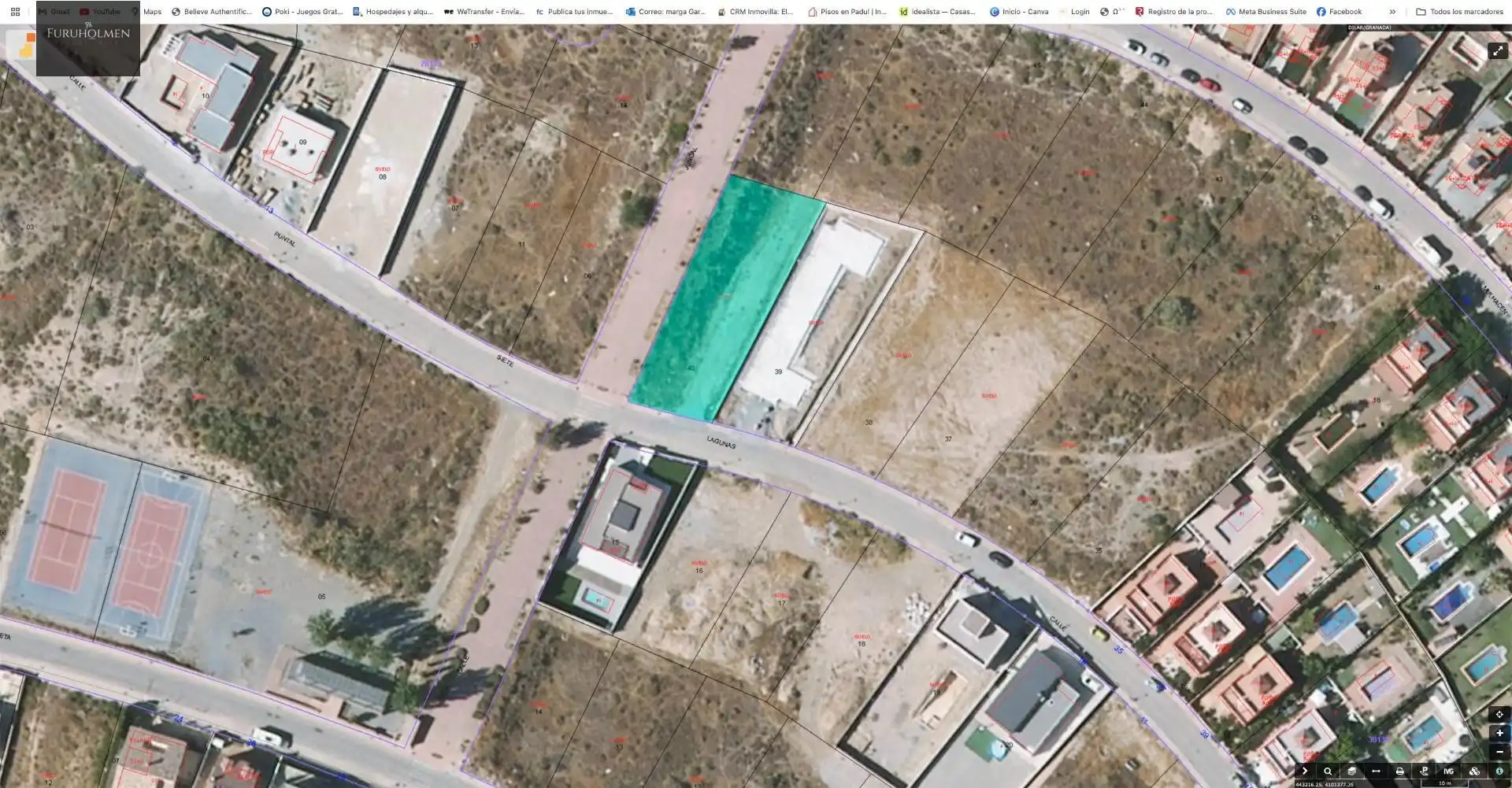Open the Registro de la pro bookmark
The width and height of the screenshot is (1512, 788).
(x=1173, y=12)
